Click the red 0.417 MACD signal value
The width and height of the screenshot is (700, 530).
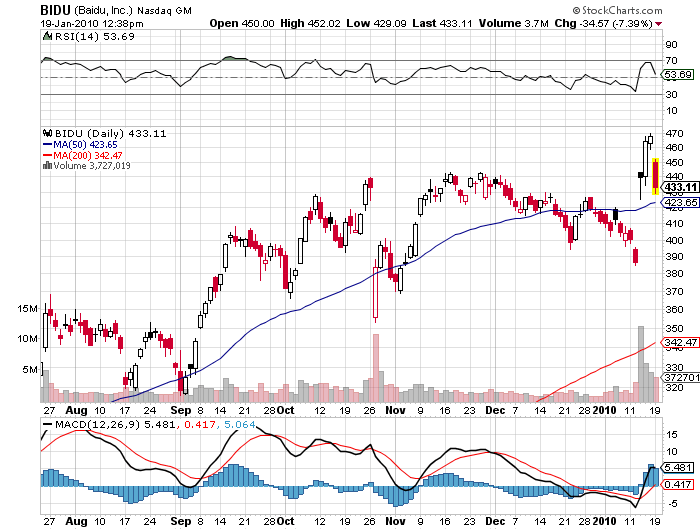[200, 425]
